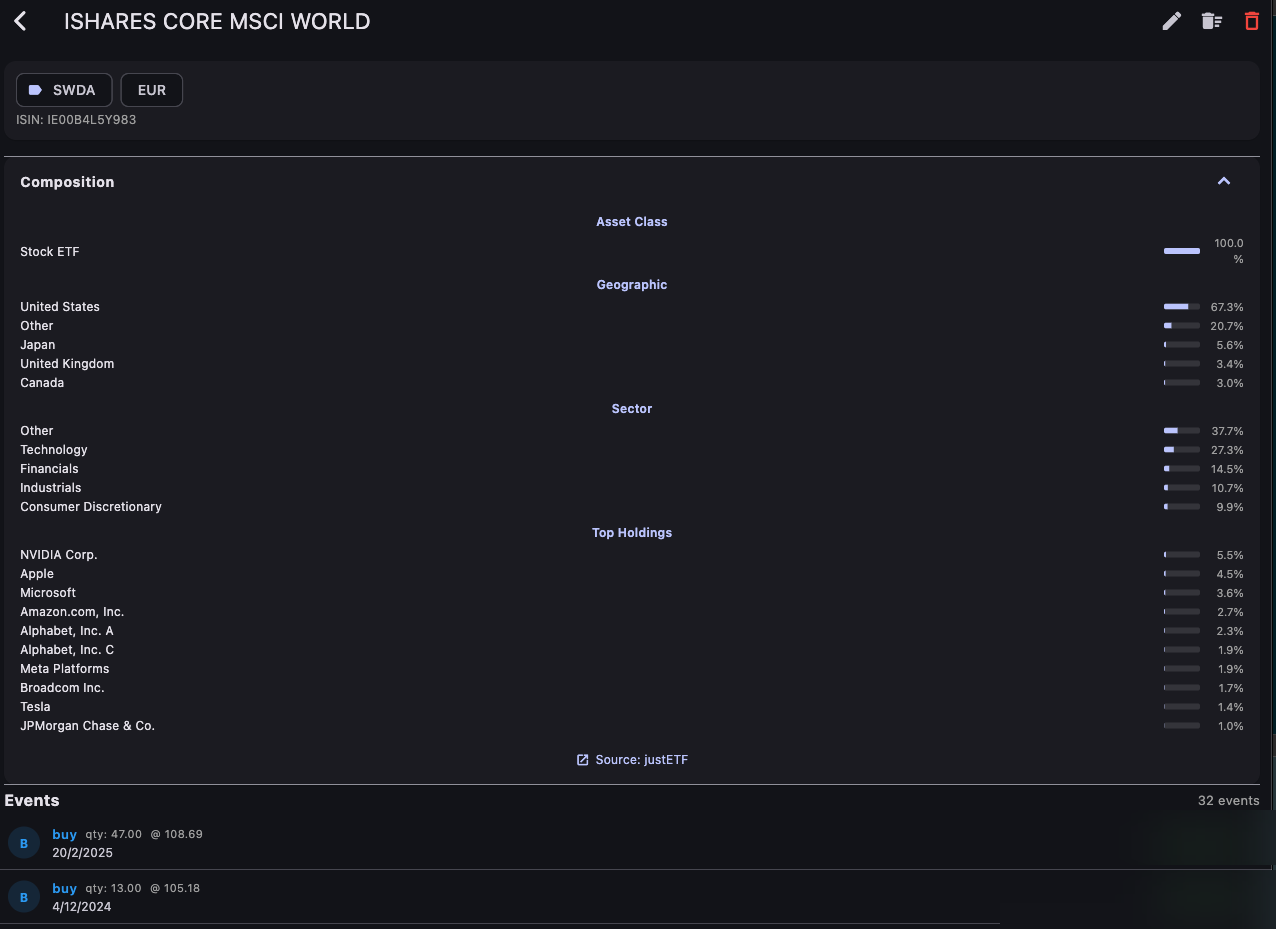This screenshot has width=1276, height=929.
Task: Click the red trash delete icon
Action: 1251,21
